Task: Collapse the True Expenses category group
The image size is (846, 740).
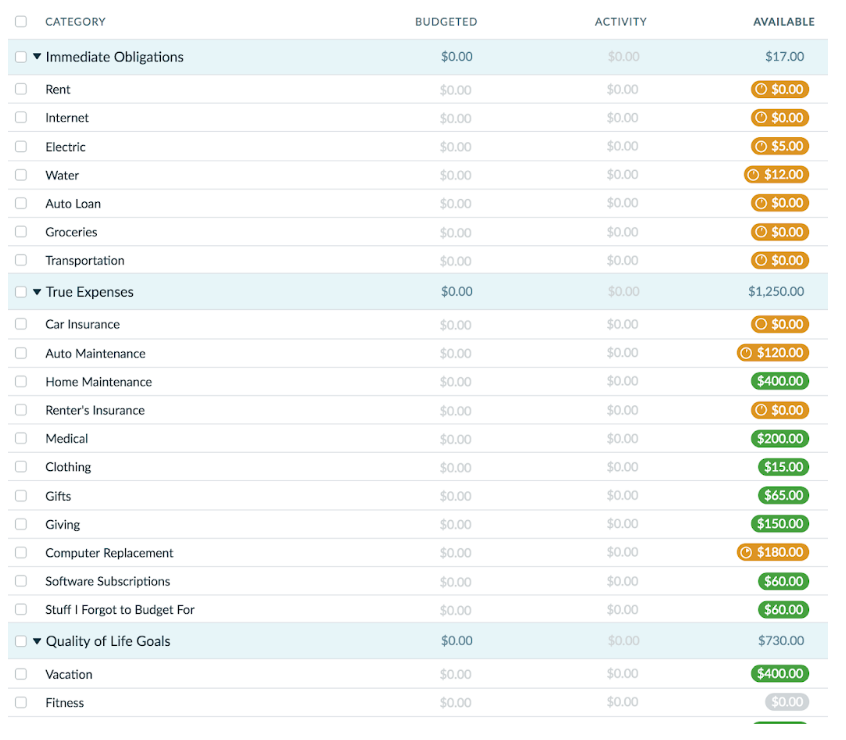Action: coord(37,292)
